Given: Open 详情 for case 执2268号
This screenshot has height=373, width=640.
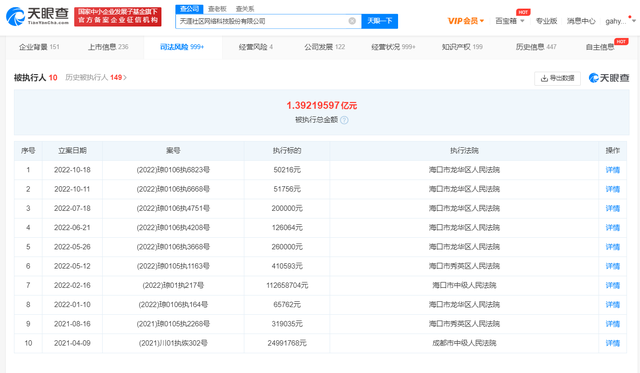Looking at the screenshot, I should click(x=613, y=324).
